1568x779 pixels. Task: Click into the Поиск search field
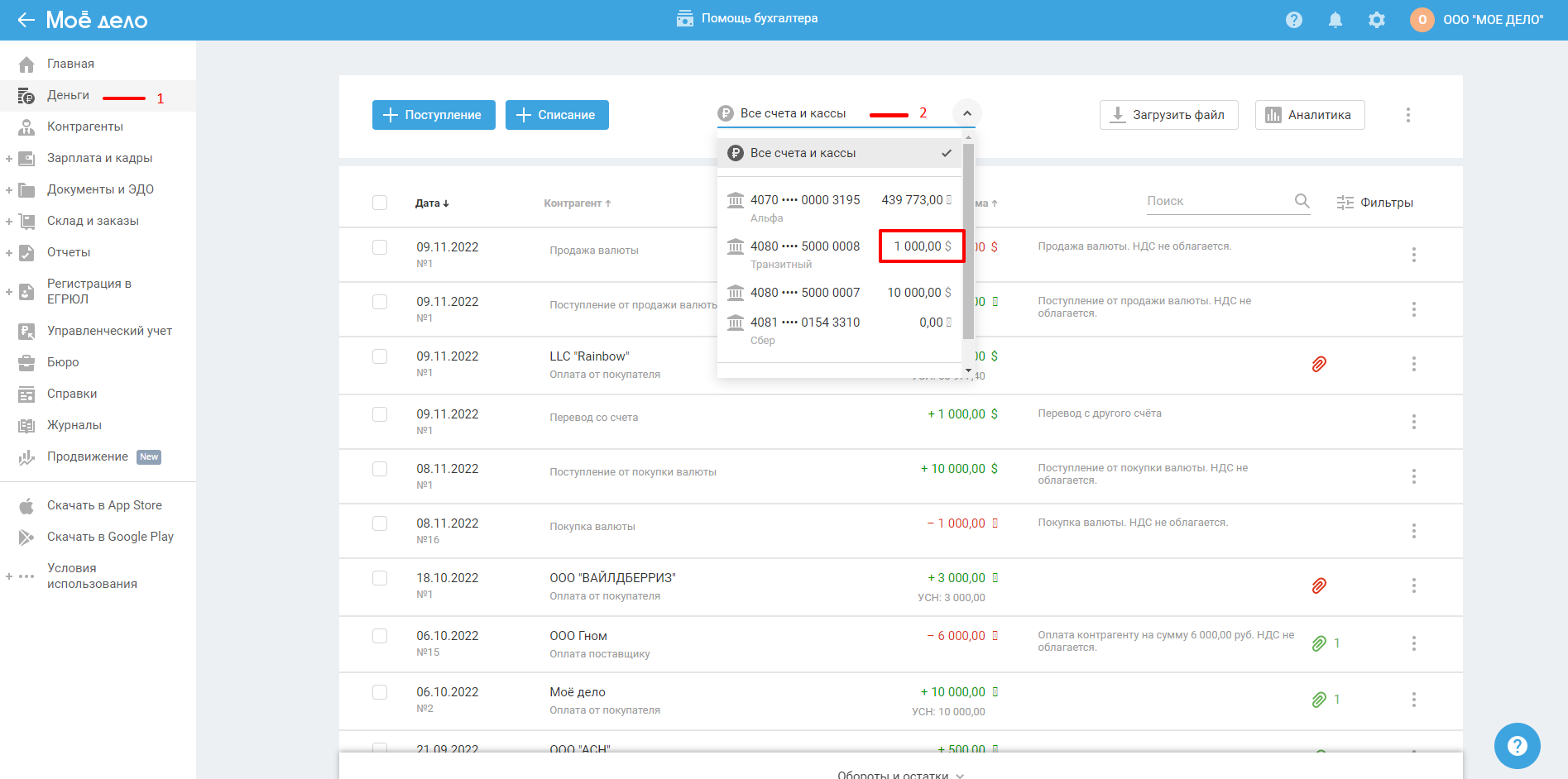pyautogui.click(x=1216, y=201)
